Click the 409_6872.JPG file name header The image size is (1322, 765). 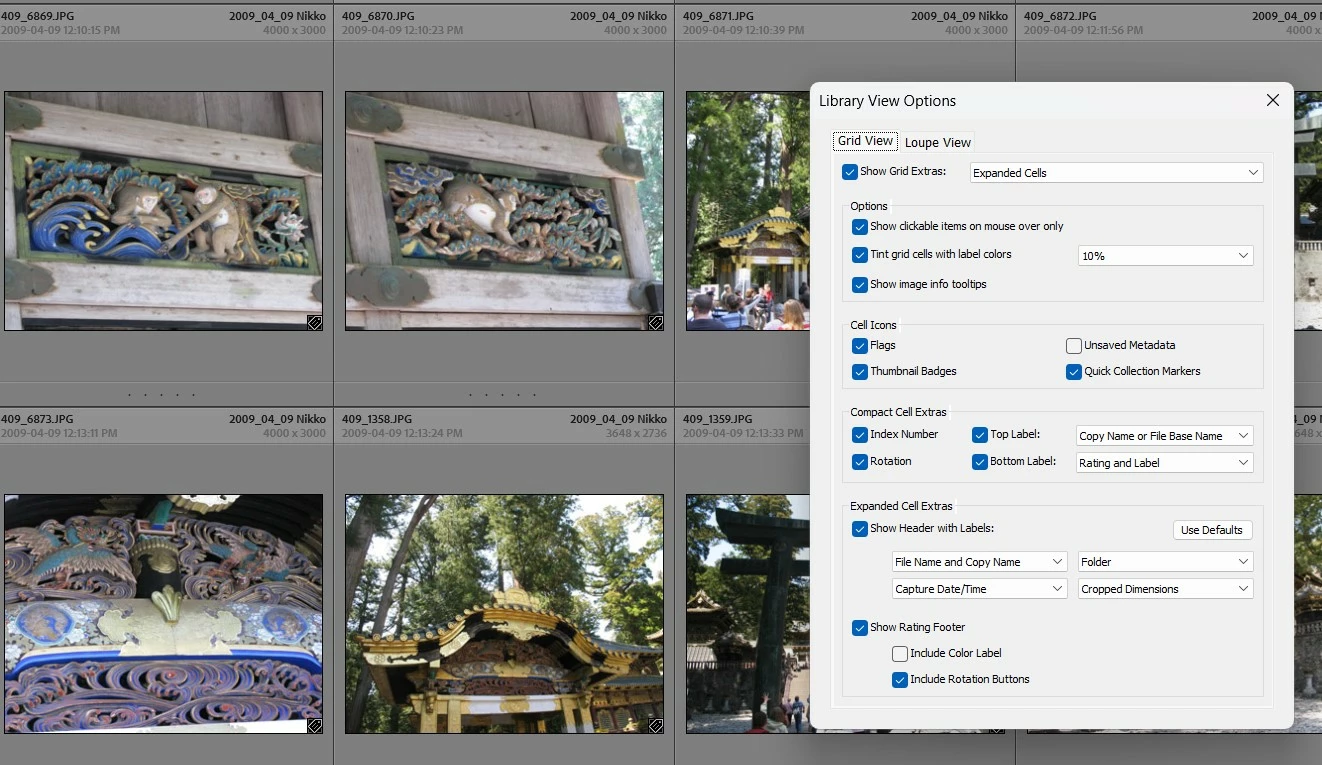click(x=1060, y=16)
